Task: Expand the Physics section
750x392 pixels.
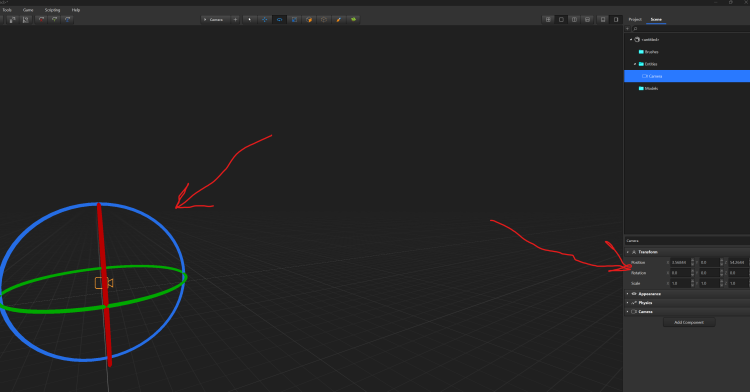Action: tap(628, 303)
